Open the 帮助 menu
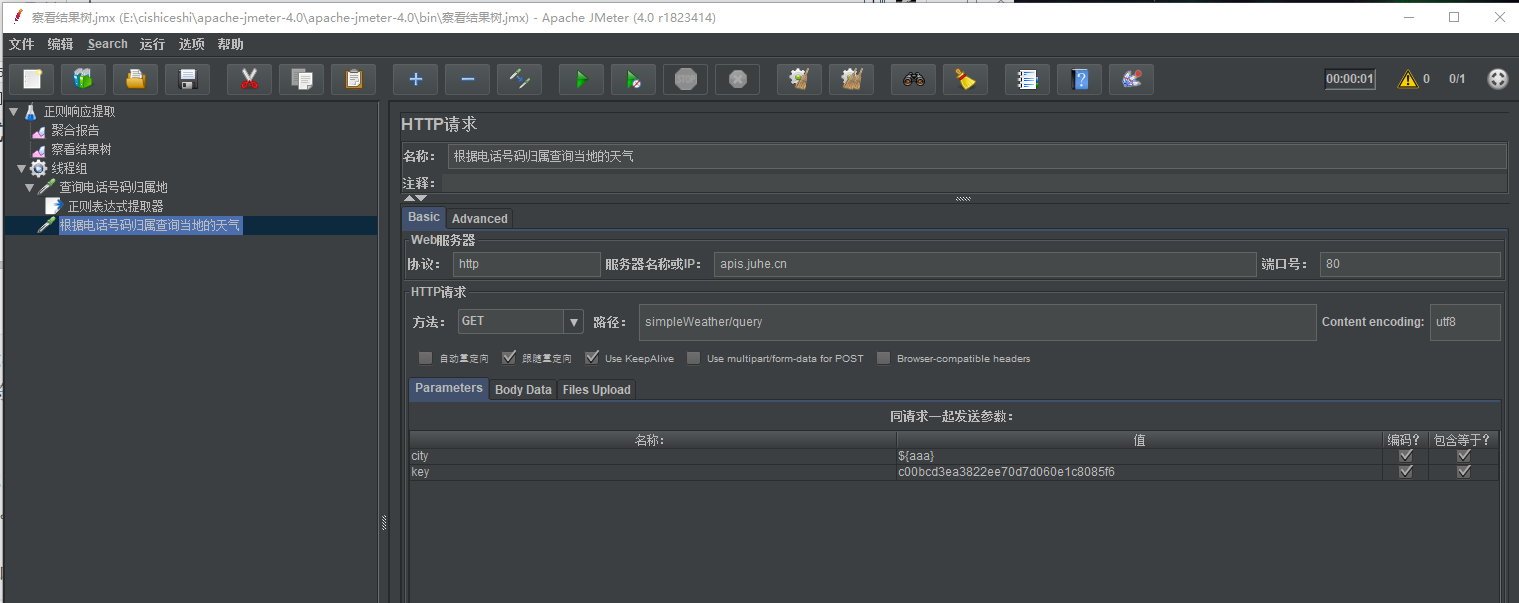This screenshot has height=603, width=1519. coord(230,44)
